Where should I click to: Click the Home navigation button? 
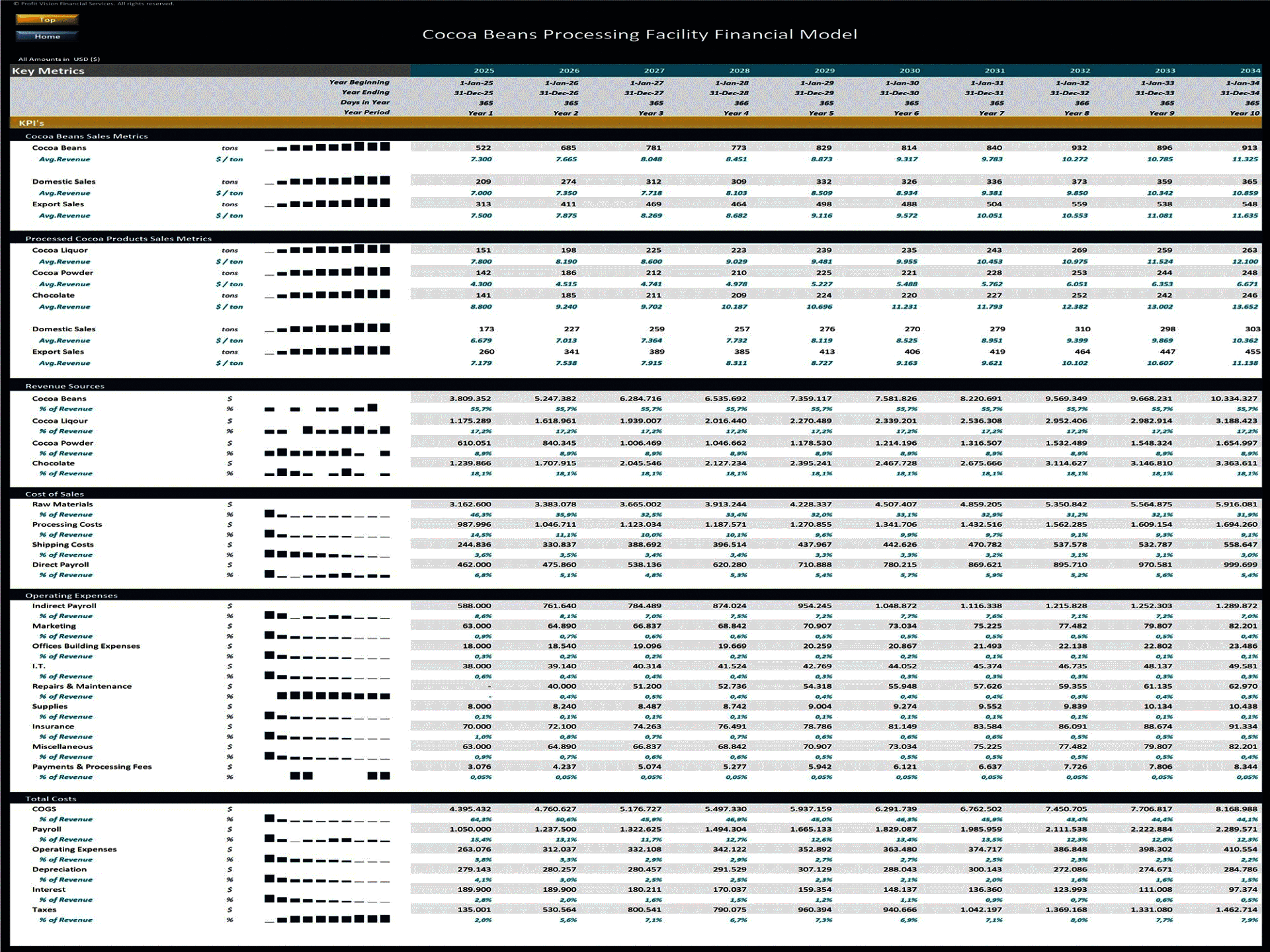tap(47, 36)
